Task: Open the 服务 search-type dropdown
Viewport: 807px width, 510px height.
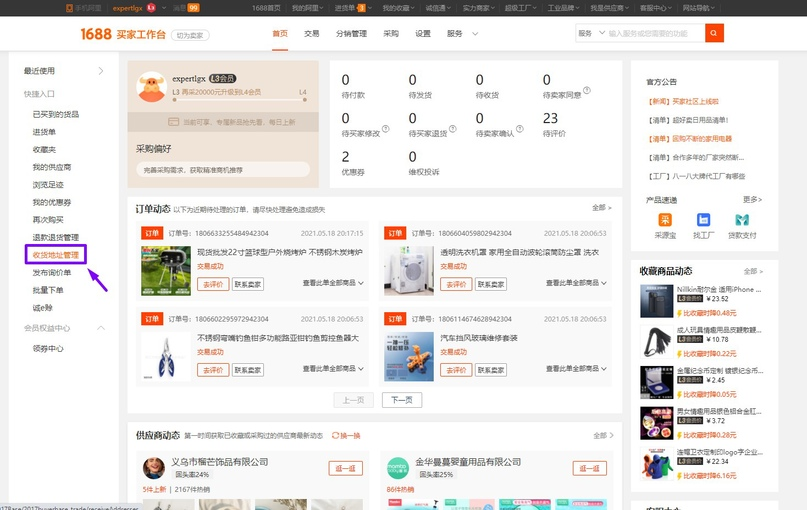Action: coord(591,33)
